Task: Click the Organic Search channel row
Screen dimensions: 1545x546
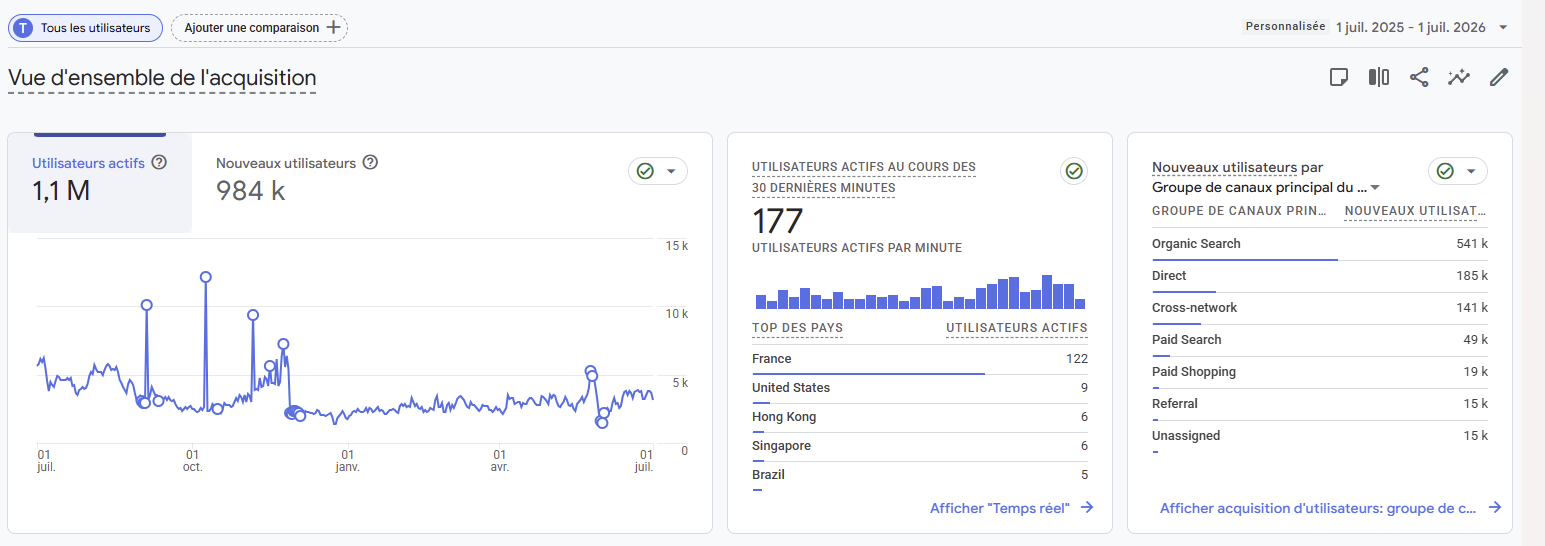Action: click(x=1319, y=244)
